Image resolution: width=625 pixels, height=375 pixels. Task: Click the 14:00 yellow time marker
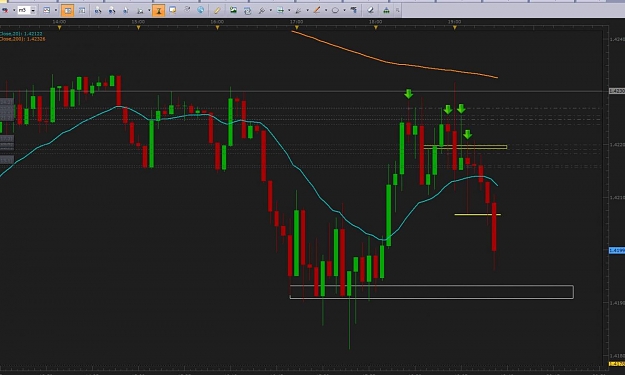tap(59, 27)
